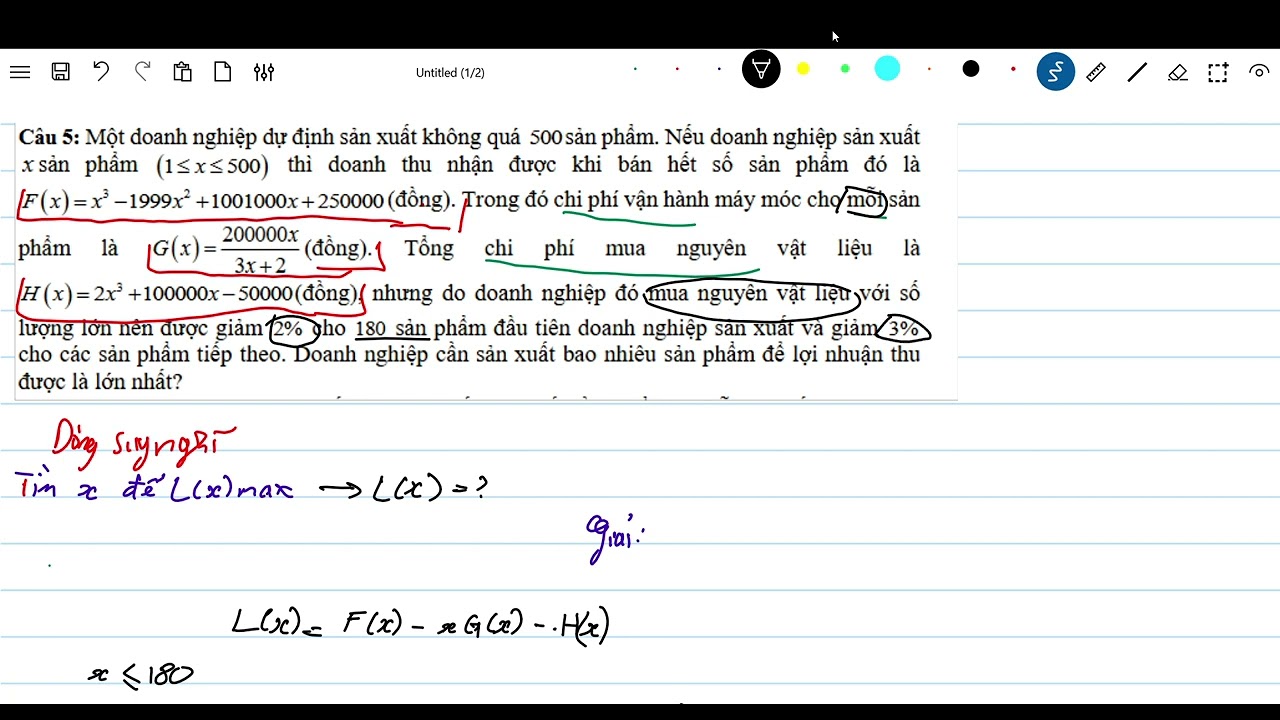Toggle the ruler tool
1280x720 pixels.
coord(1096,72)
